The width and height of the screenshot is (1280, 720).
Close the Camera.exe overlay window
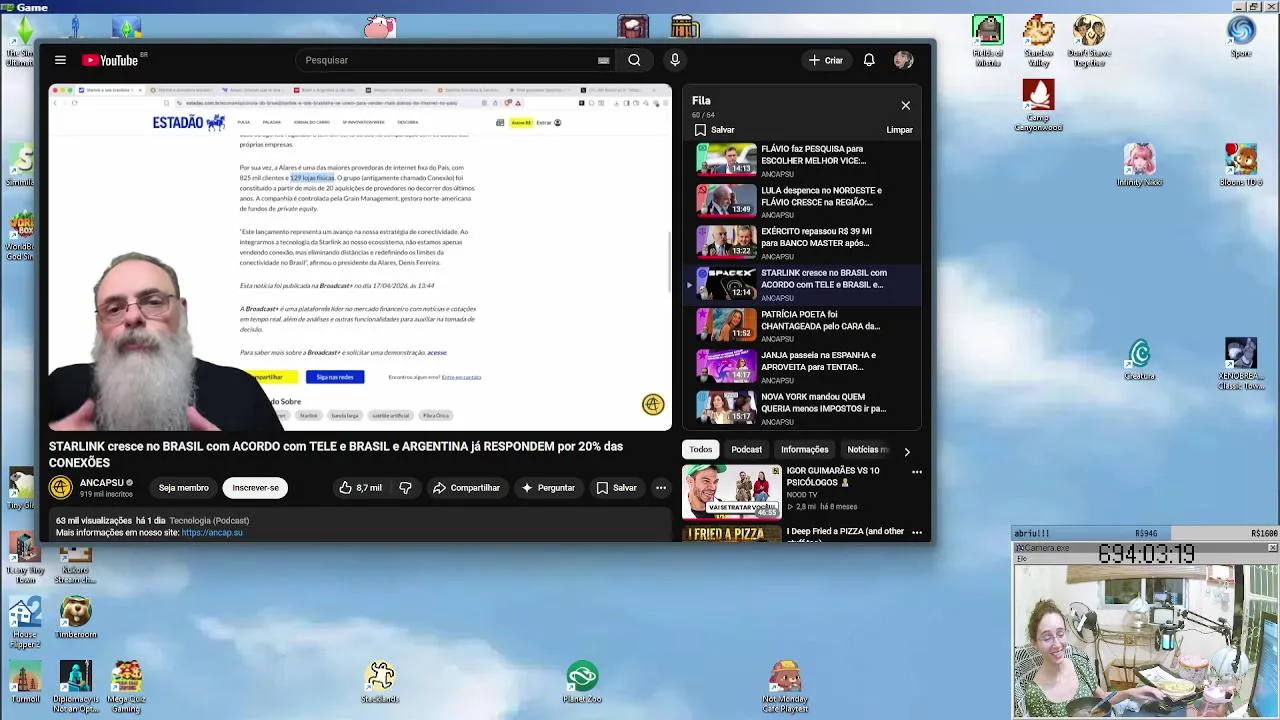1272,548
